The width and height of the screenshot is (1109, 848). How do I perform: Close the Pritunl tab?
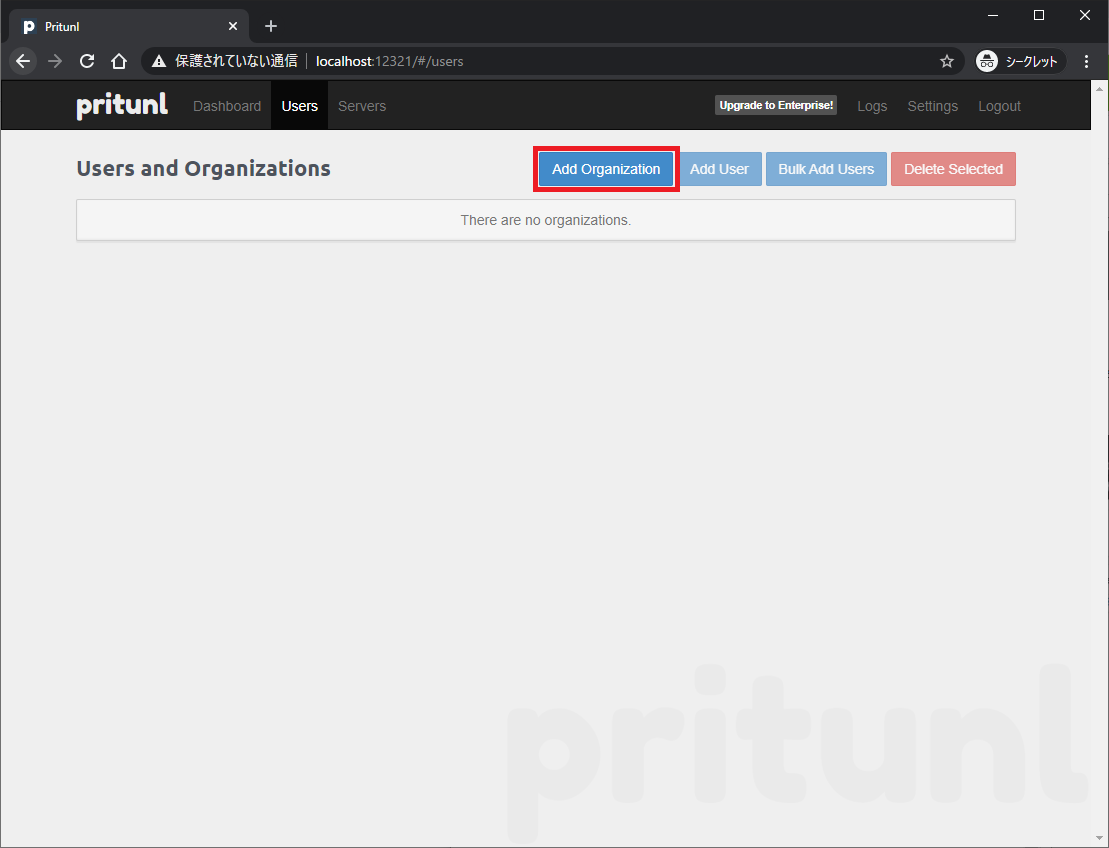point(233,26)
